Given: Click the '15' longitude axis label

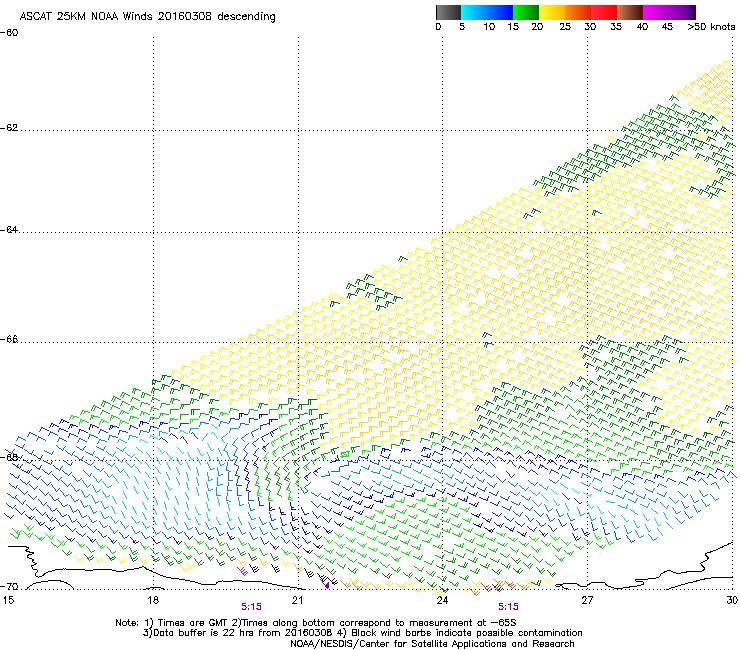Looking at the screenshot, I should 8,600.
